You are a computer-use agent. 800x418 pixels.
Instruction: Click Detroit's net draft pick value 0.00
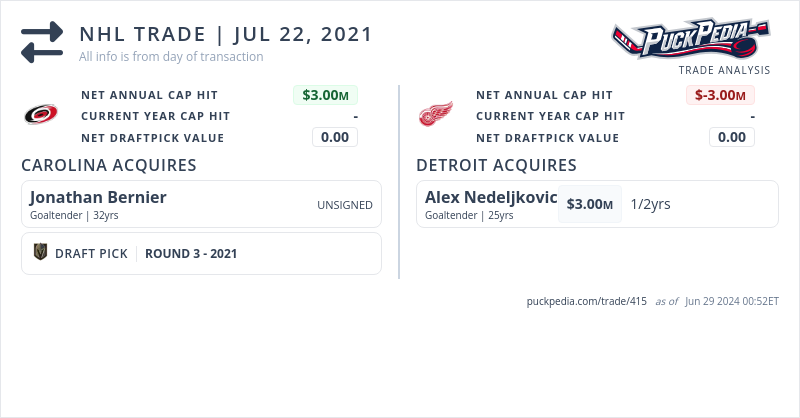pos(732,137)
